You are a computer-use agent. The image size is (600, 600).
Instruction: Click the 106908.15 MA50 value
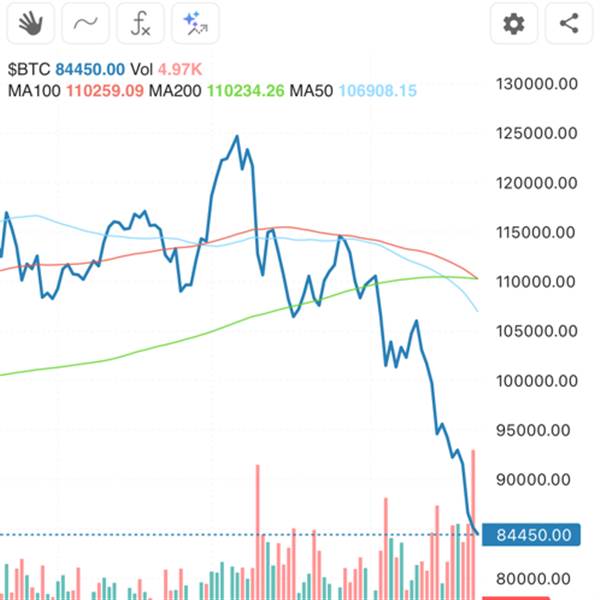click(x=379, y=91)
